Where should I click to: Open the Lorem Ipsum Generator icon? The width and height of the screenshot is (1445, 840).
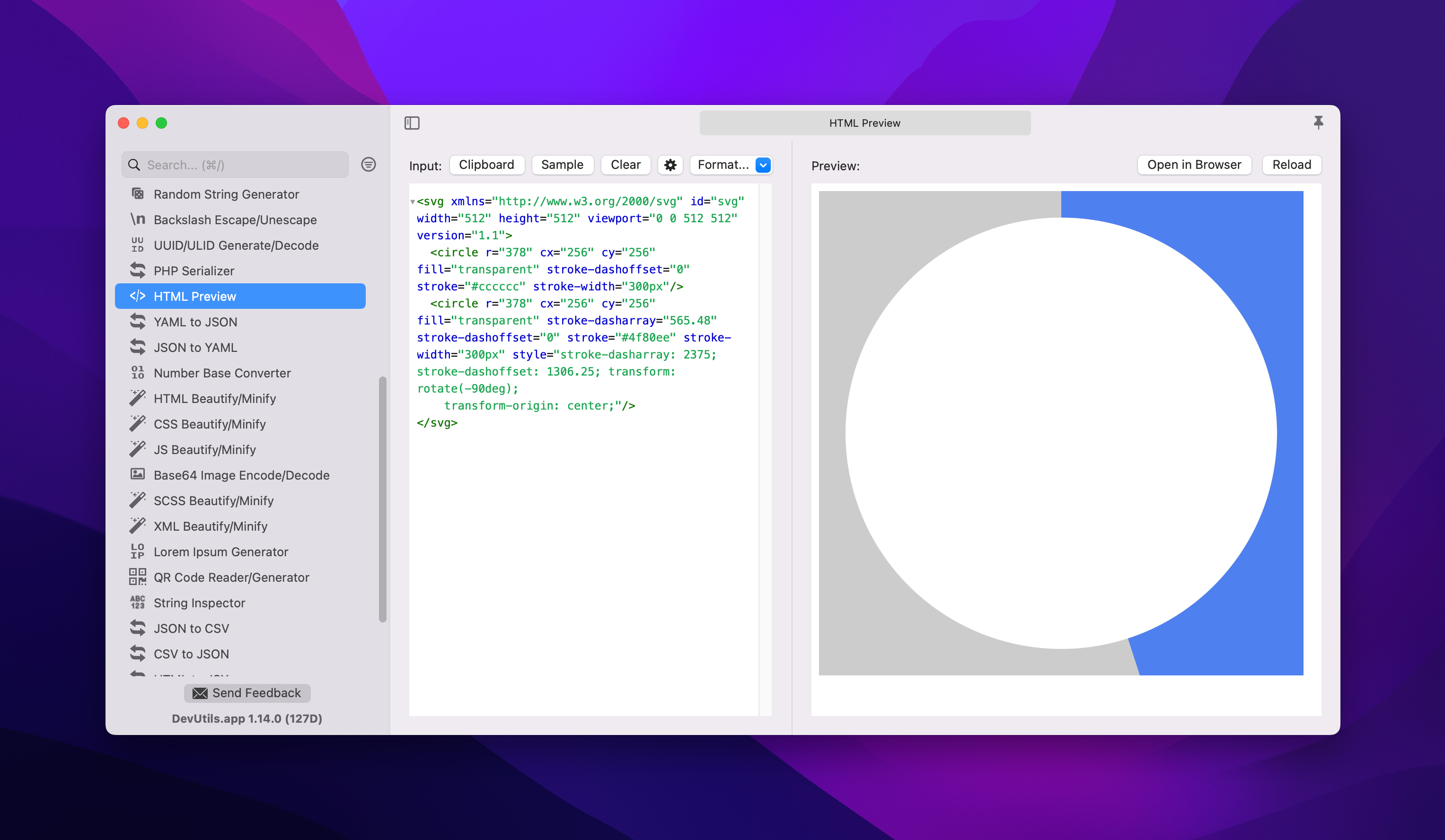pos(137,551)
